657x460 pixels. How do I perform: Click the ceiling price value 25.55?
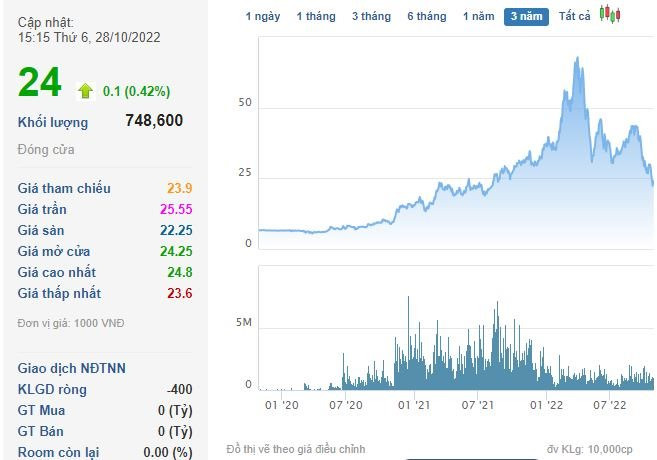point(175,209)
